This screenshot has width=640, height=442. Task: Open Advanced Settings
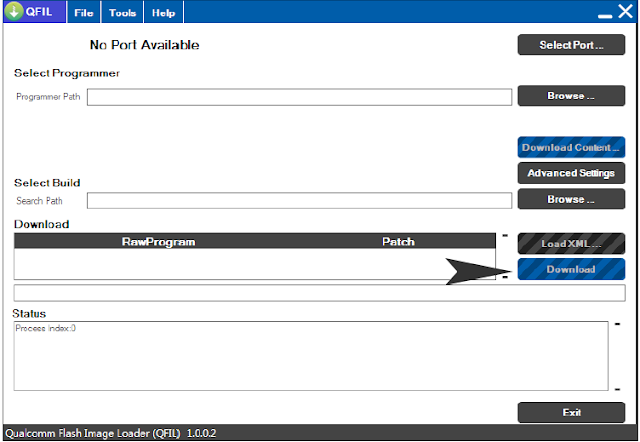571,173
